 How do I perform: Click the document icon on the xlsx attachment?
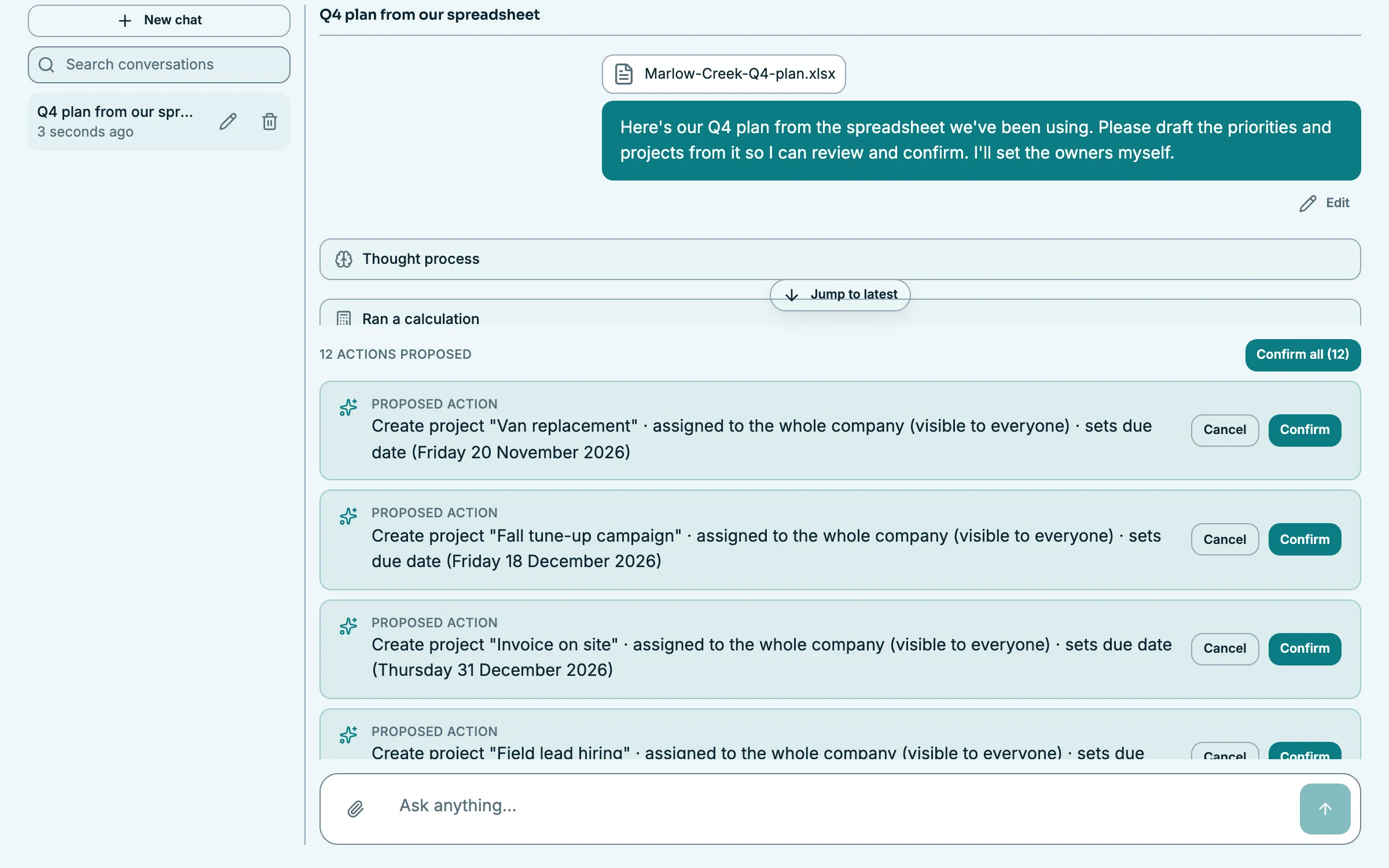[x=623, y=74]
